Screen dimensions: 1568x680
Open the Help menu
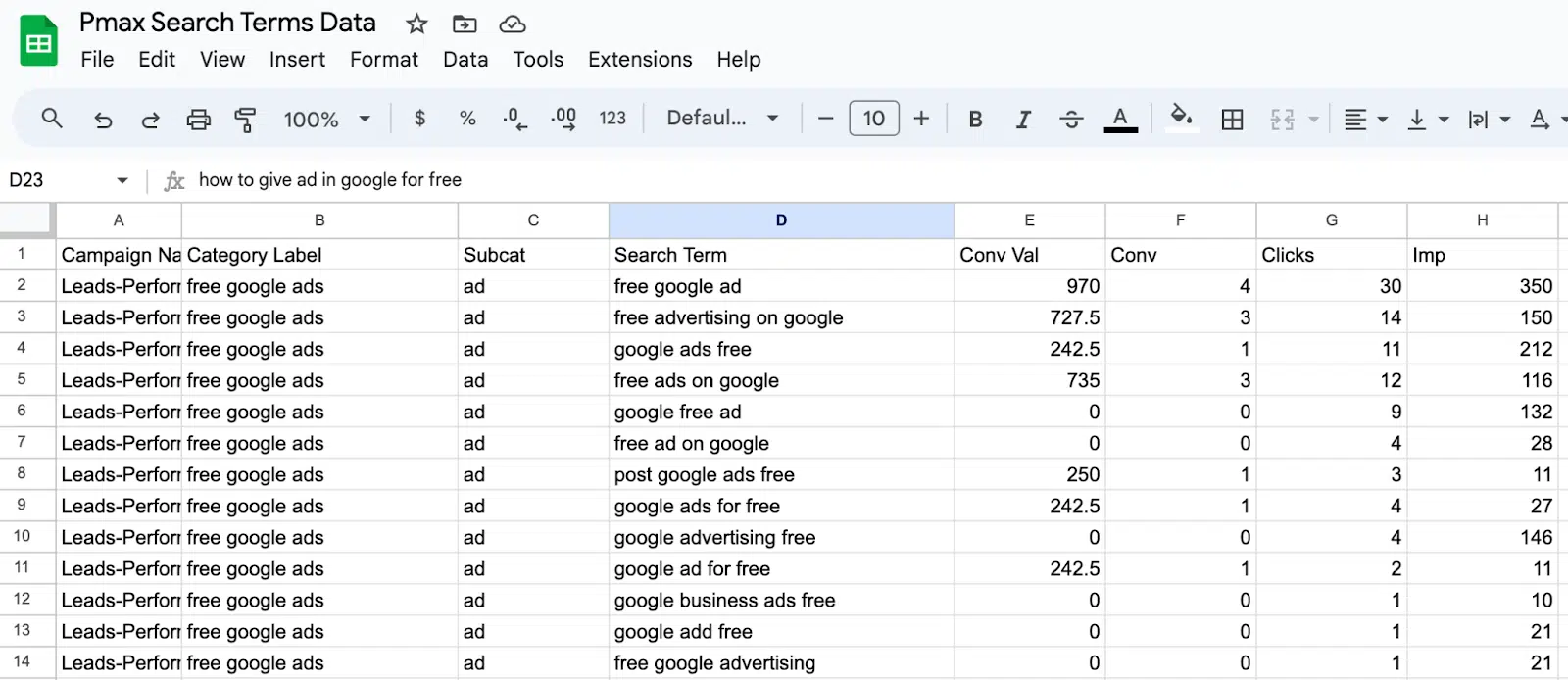(738, 60)
